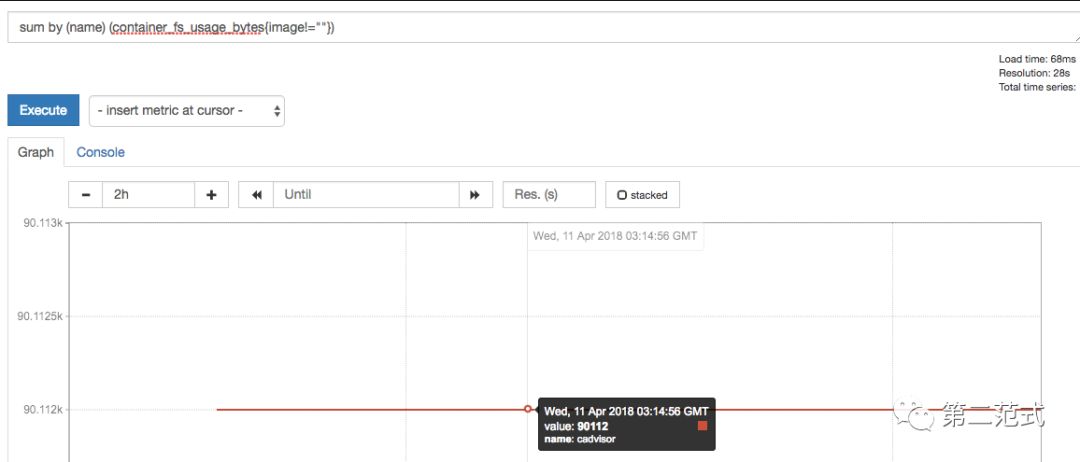Open the insert metric at cursor dropdown

[x=187, y=111]
